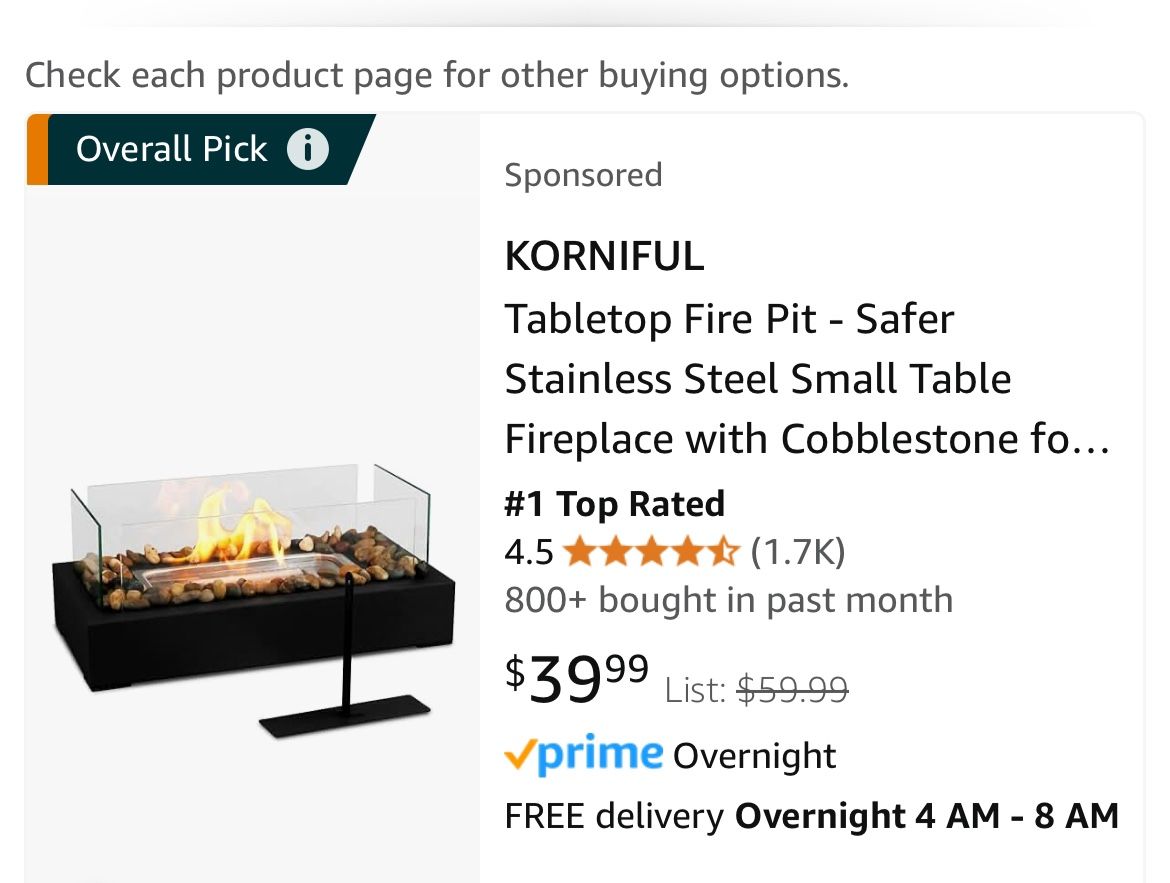This screenshot has height=883, width=1170.
Task: Click the Overall Pick badge label
Action: click(172, 150)
